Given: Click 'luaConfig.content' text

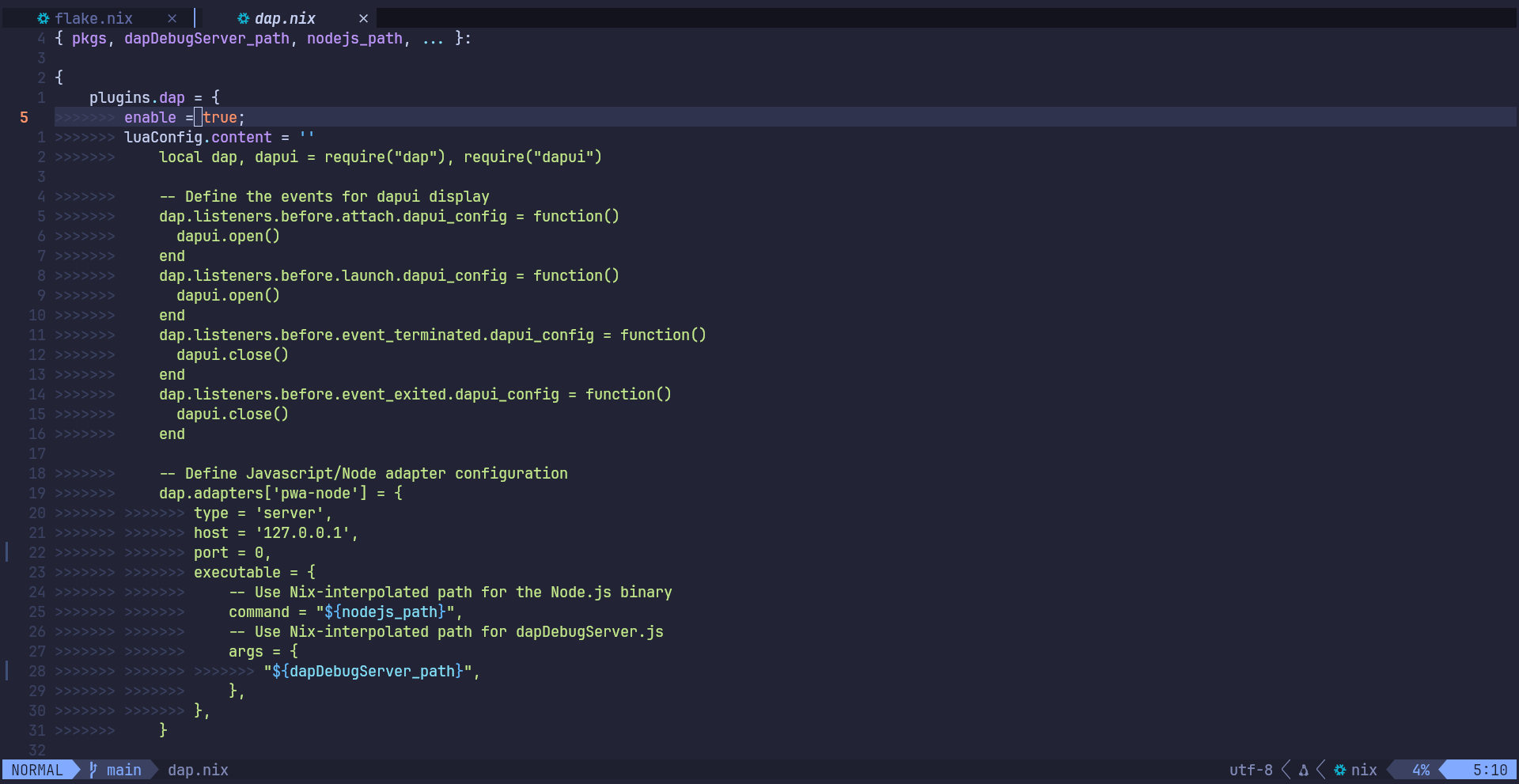Looking at the screenshot, I should 198,137.
